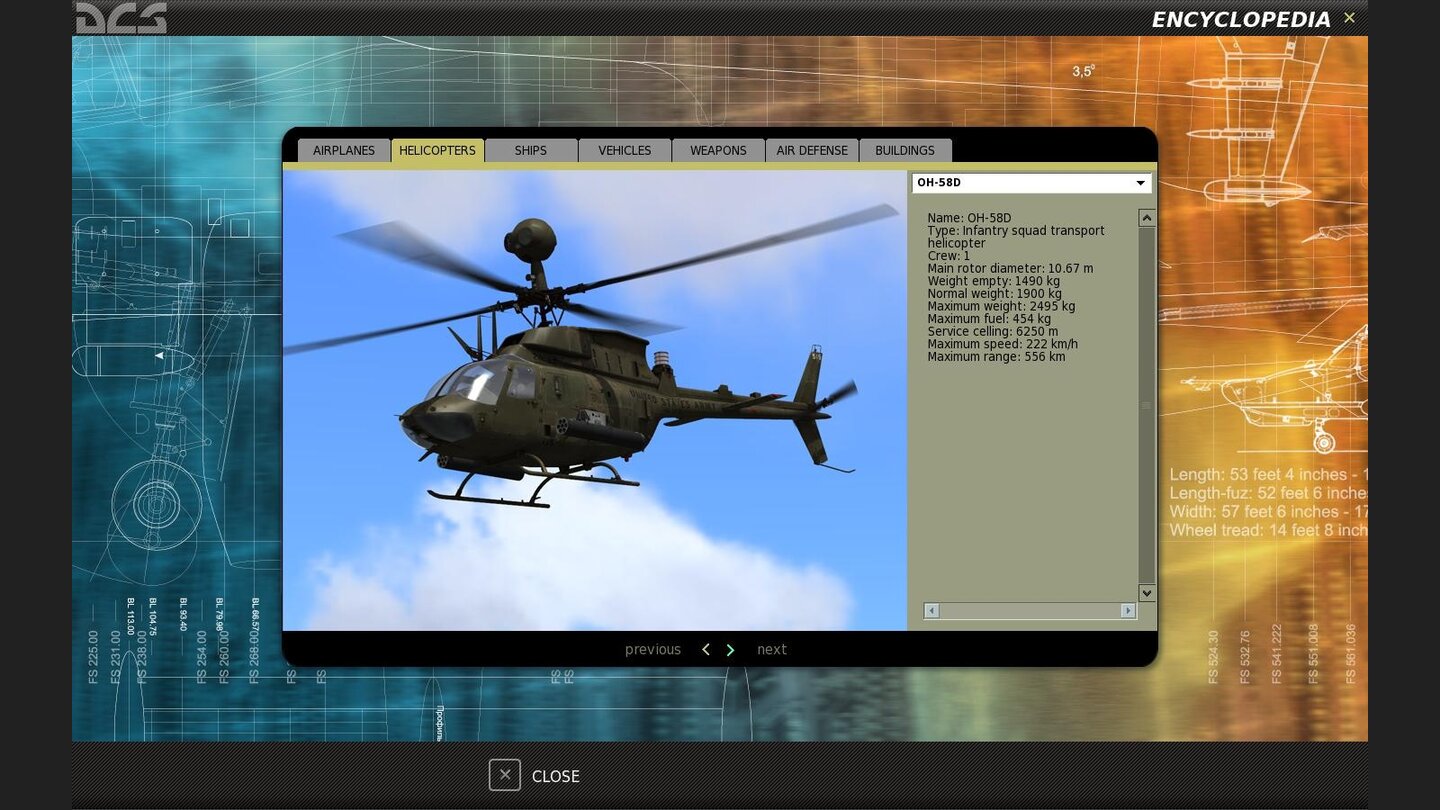This screenshot has width=1440, height=810.
Task: Click the OH-58D helicopter preview image
Action: pyautogui.click(x=595, y=400)
